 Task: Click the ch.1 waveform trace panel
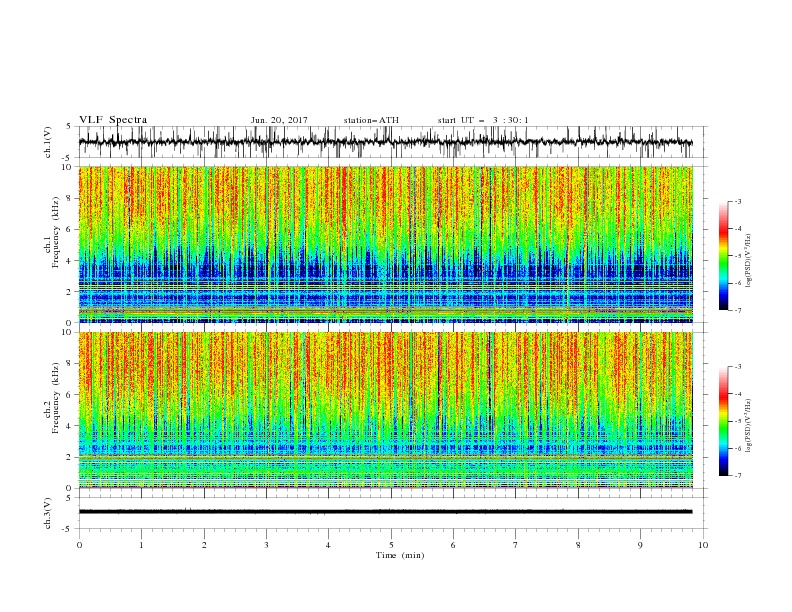pos(392,142)
